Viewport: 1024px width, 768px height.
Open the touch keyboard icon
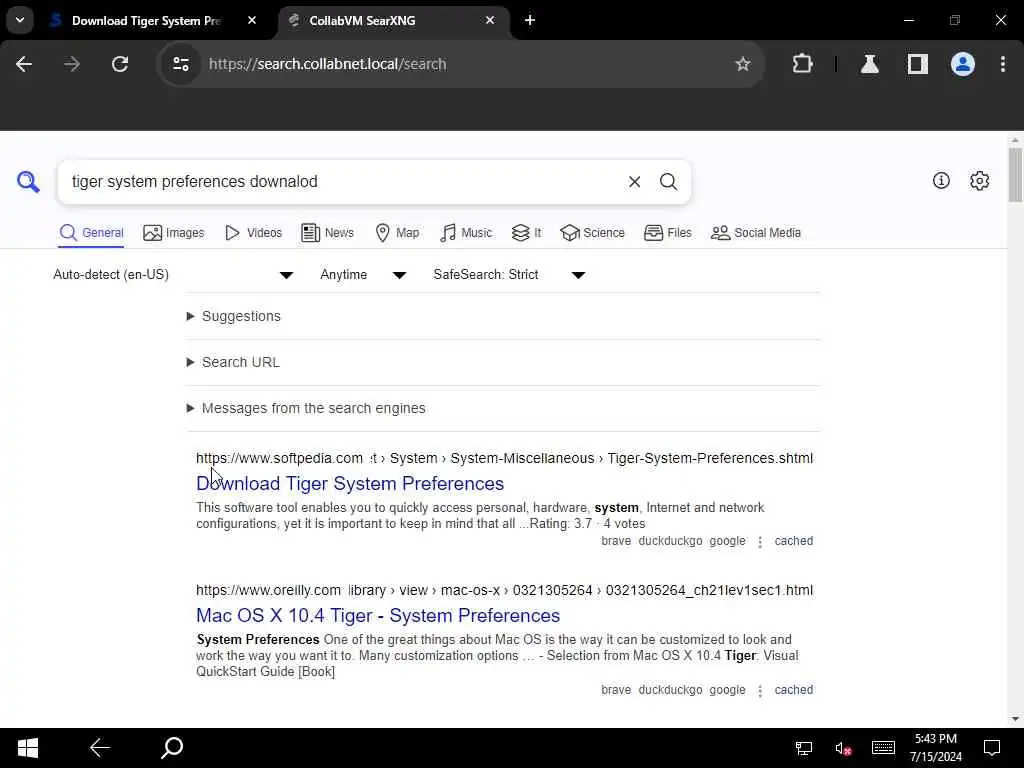pos(883,748)
